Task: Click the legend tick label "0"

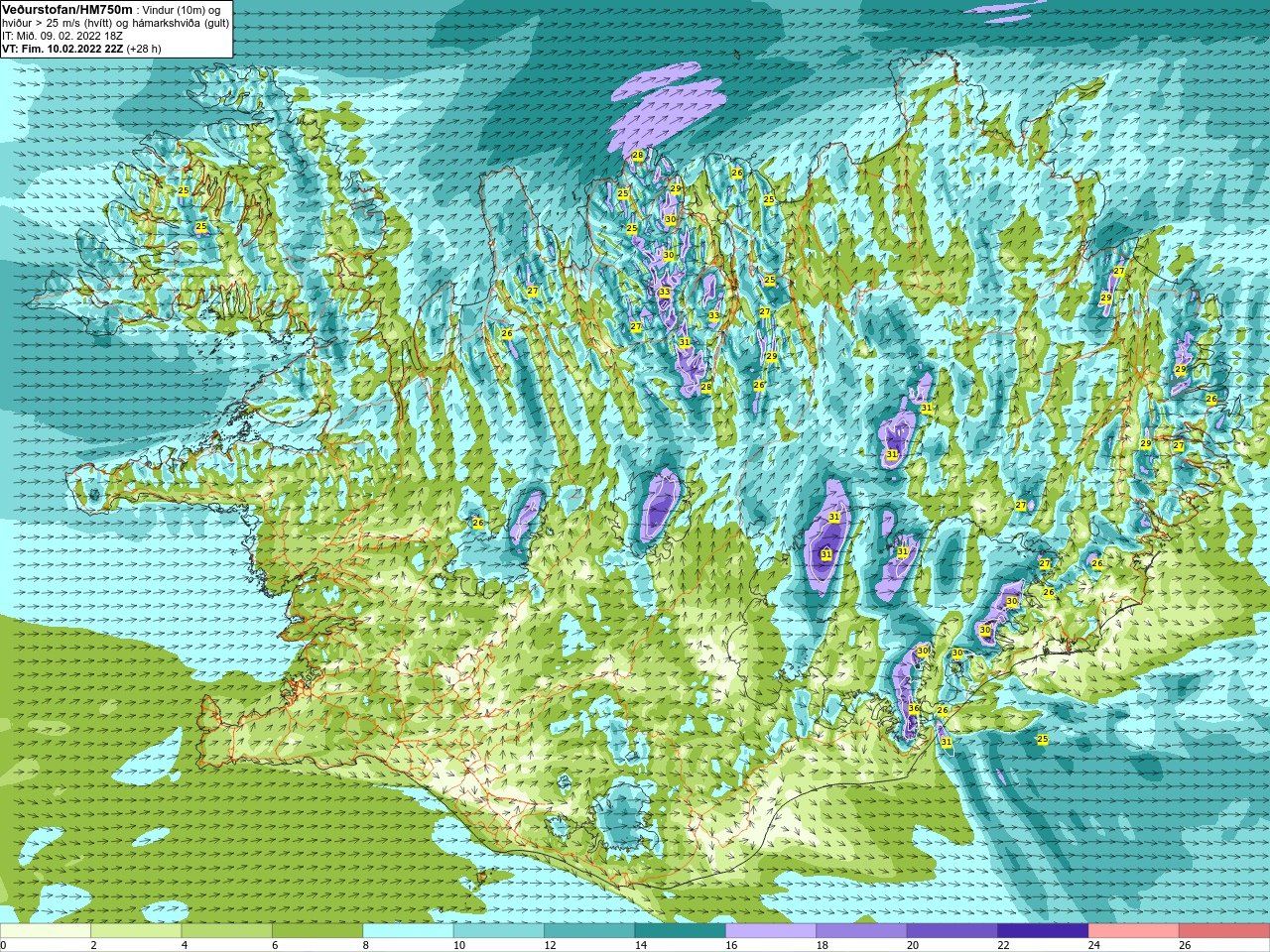Action: point(3,945)
